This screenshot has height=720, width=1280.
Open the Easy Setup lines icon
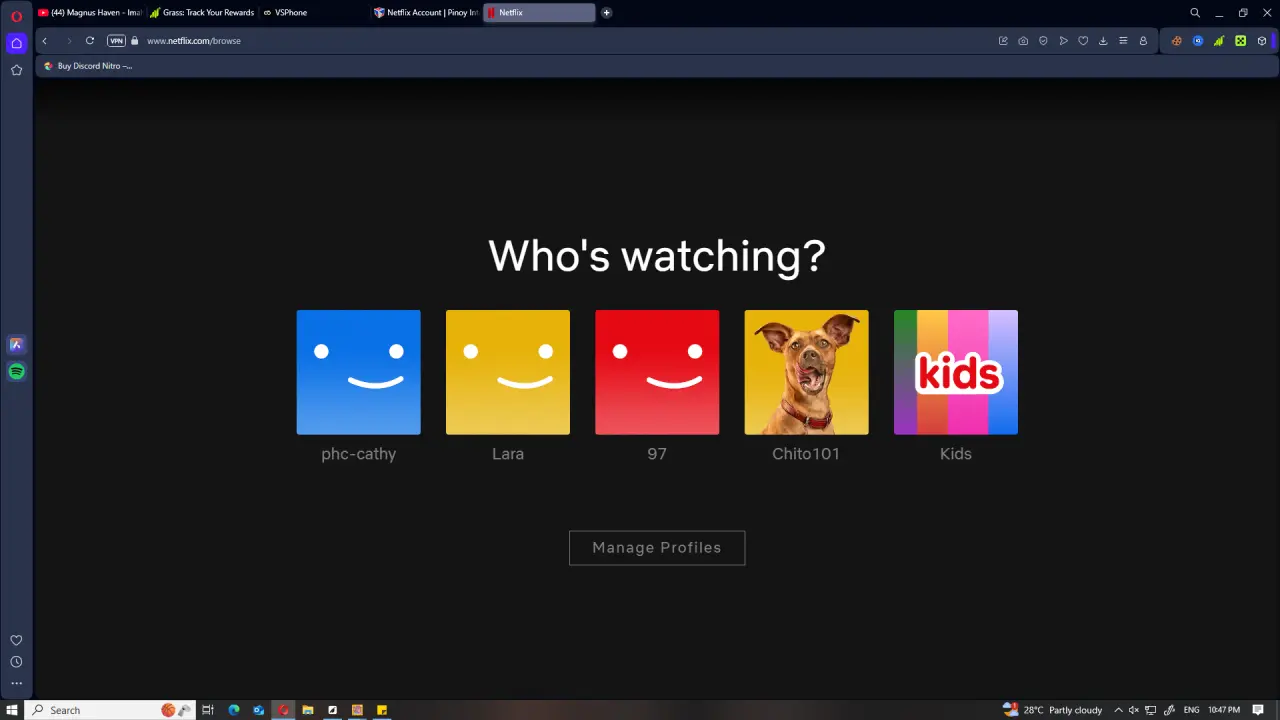(1123, 41)
